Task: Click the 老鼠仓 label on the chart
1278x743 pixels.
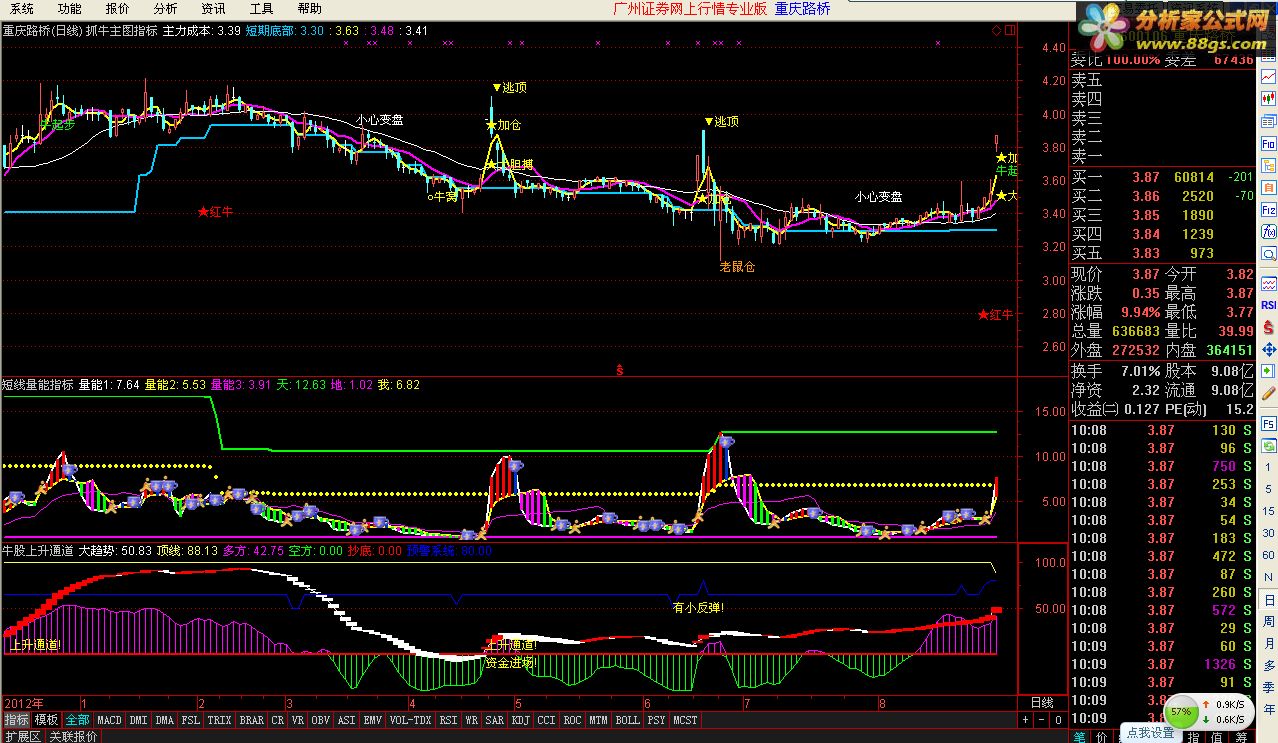Action: [x=738, y=267]
